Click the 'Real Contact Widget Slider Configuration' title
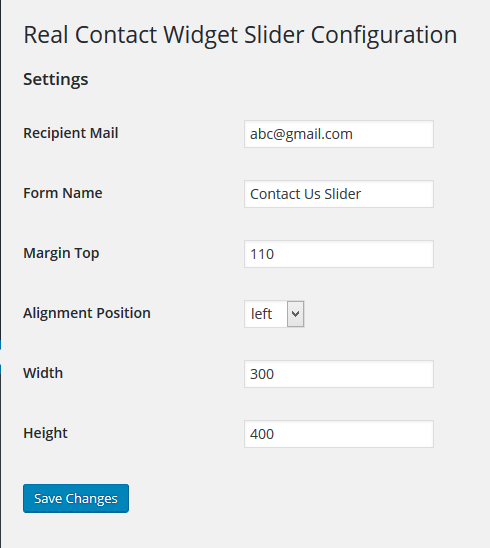Image resolution: width=490 pixels, height=548 pixels. click(x=240, y=35)
